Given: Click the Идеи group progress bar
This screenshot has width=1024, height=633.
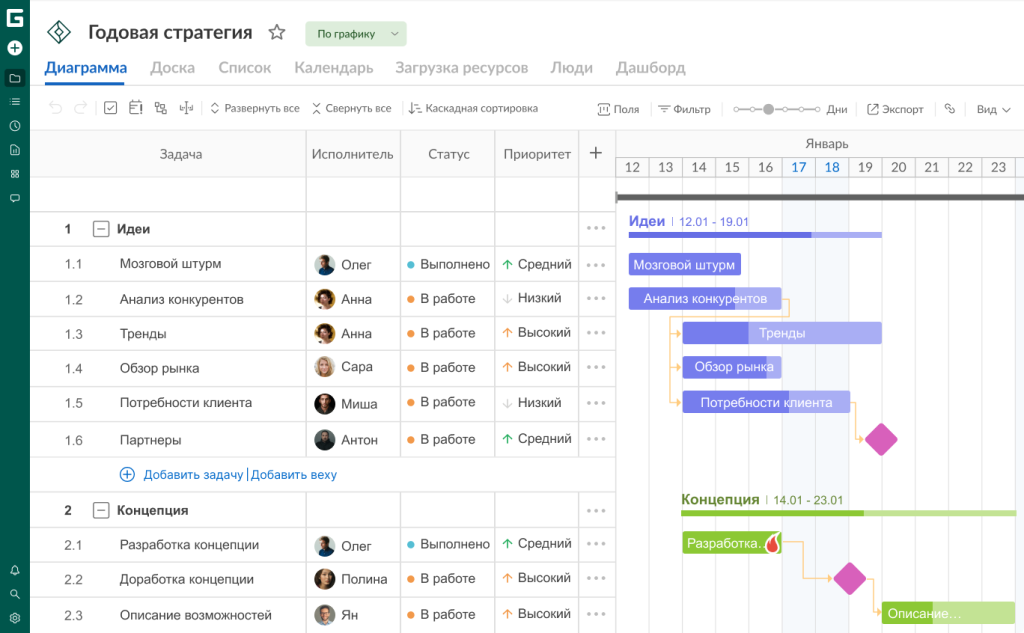Looking at the screenshot, I should (755, 235).
